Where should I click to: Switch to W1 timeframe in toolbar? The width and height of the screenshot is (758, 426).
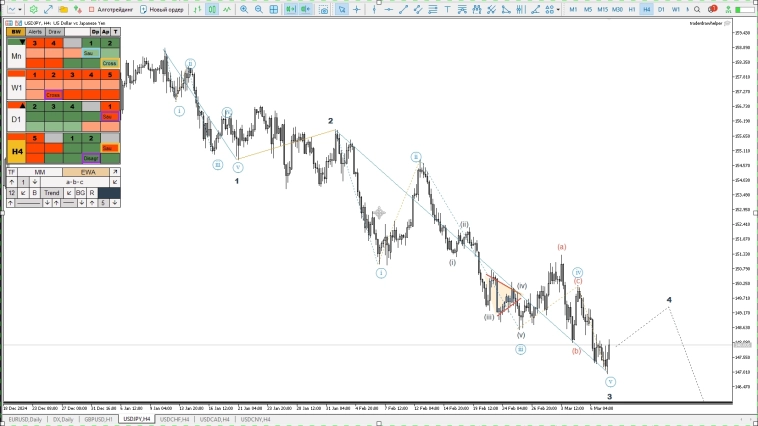pyautogui.click(x=676, y=9)
